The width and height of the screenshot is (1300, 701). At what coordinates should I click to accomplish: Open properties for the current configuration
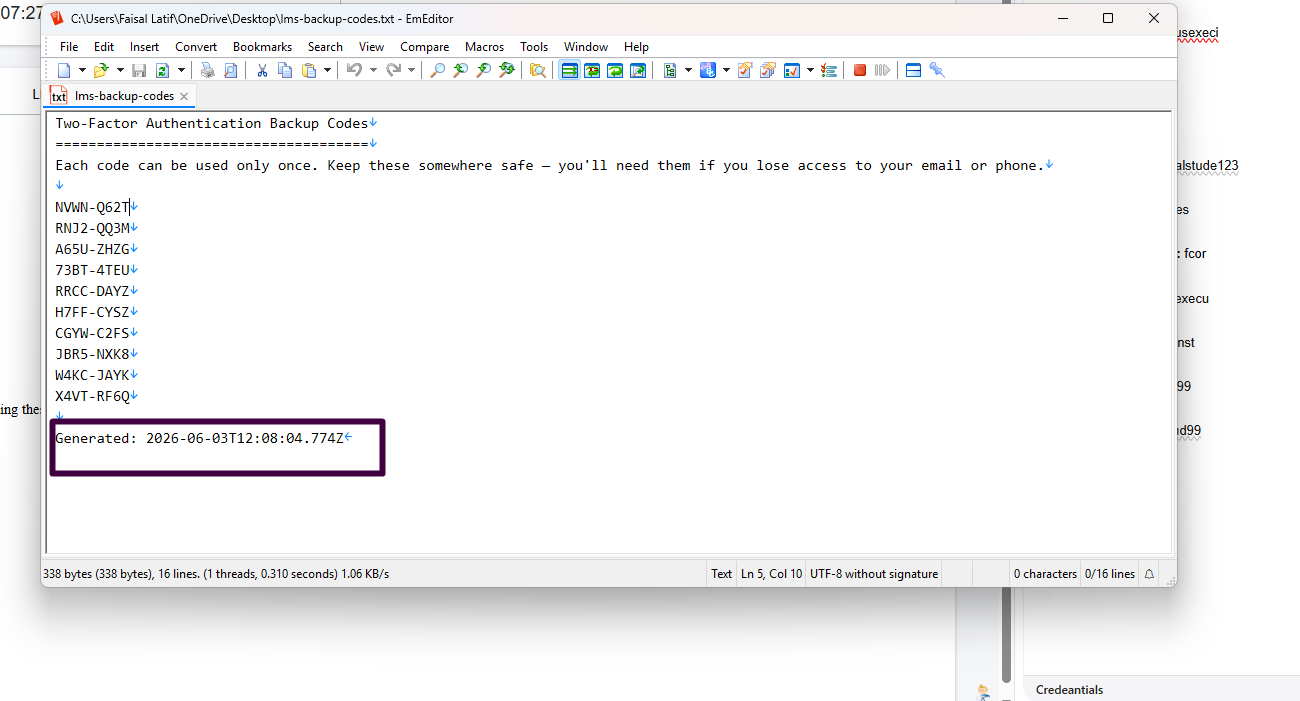745,70
